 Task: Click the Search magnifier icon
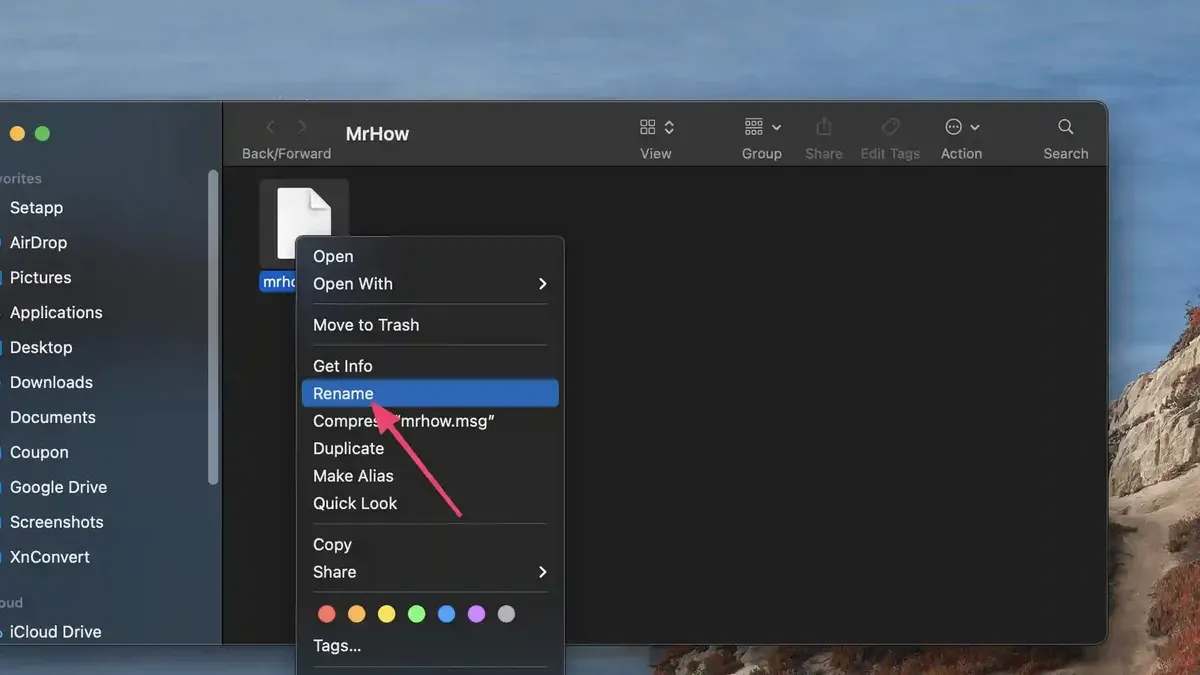pos(1066,127)
